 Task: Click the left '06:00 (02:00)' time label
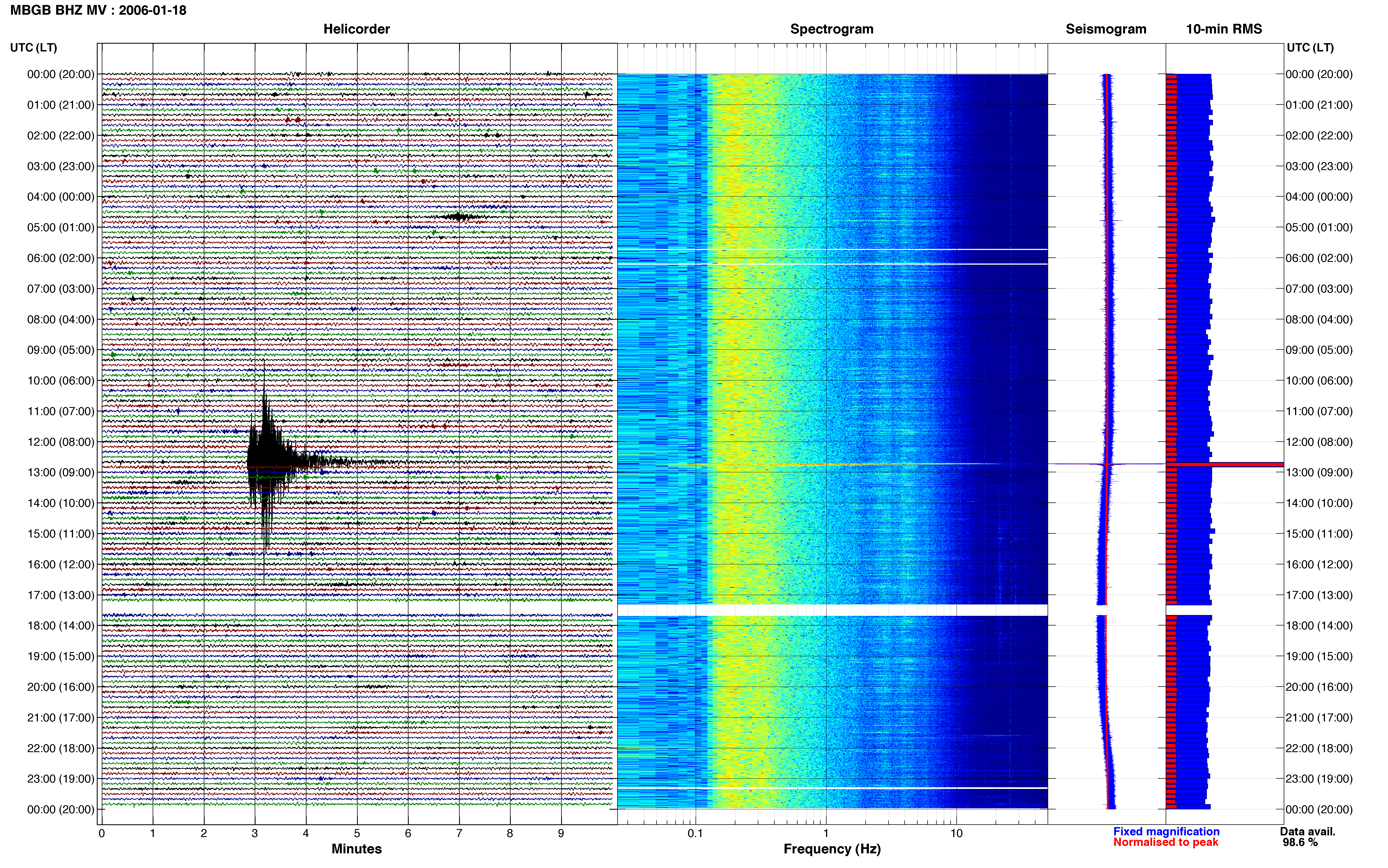tap(61, 258)
